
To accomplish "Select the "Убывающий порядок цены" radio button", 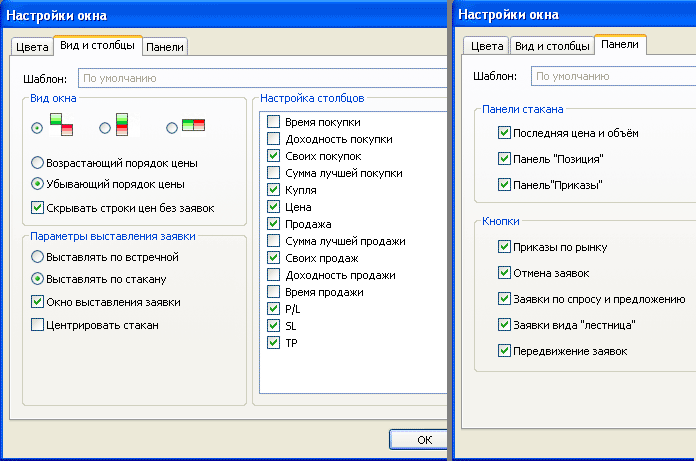I will pyautogui.click(x=38, y=184).
